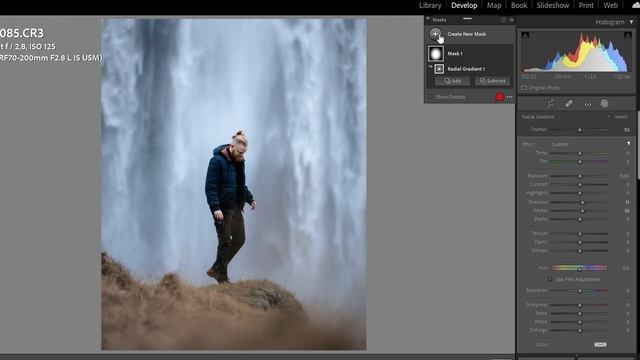Screen dimensions: 640x360
Task: Click the Feather value field
Action: [627, 130]
